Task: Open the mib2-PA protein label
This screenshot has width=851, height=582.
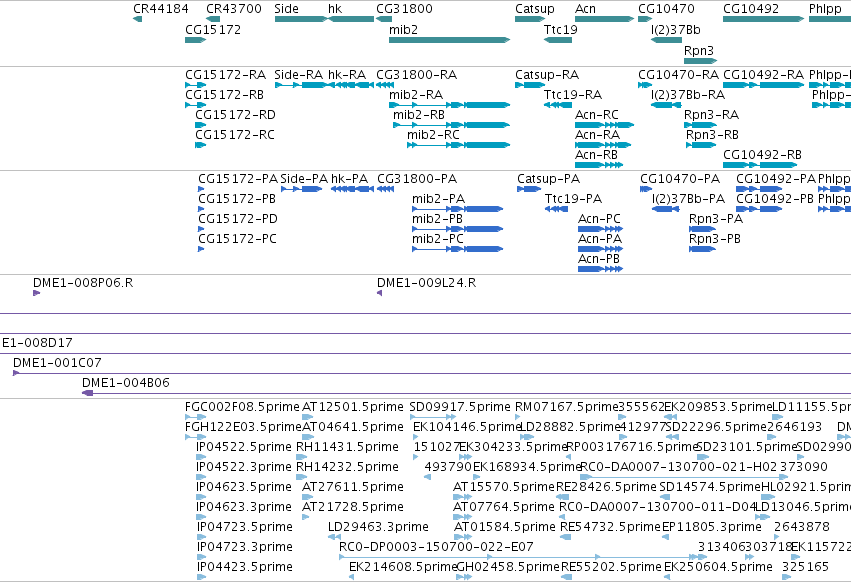Action: 438,199
